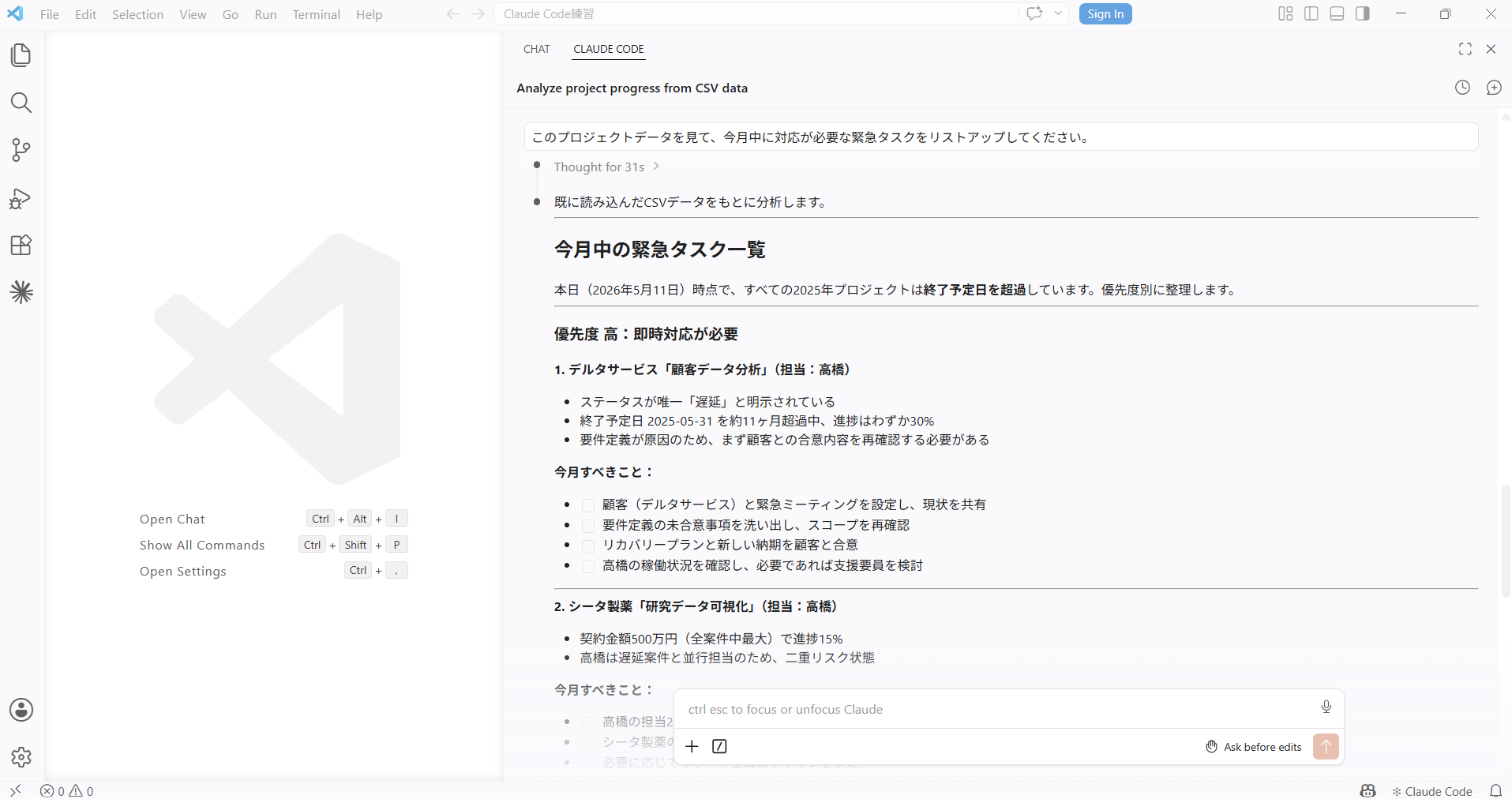Open the Source Control view
1512x799 pixels.
tap(21, 150)
